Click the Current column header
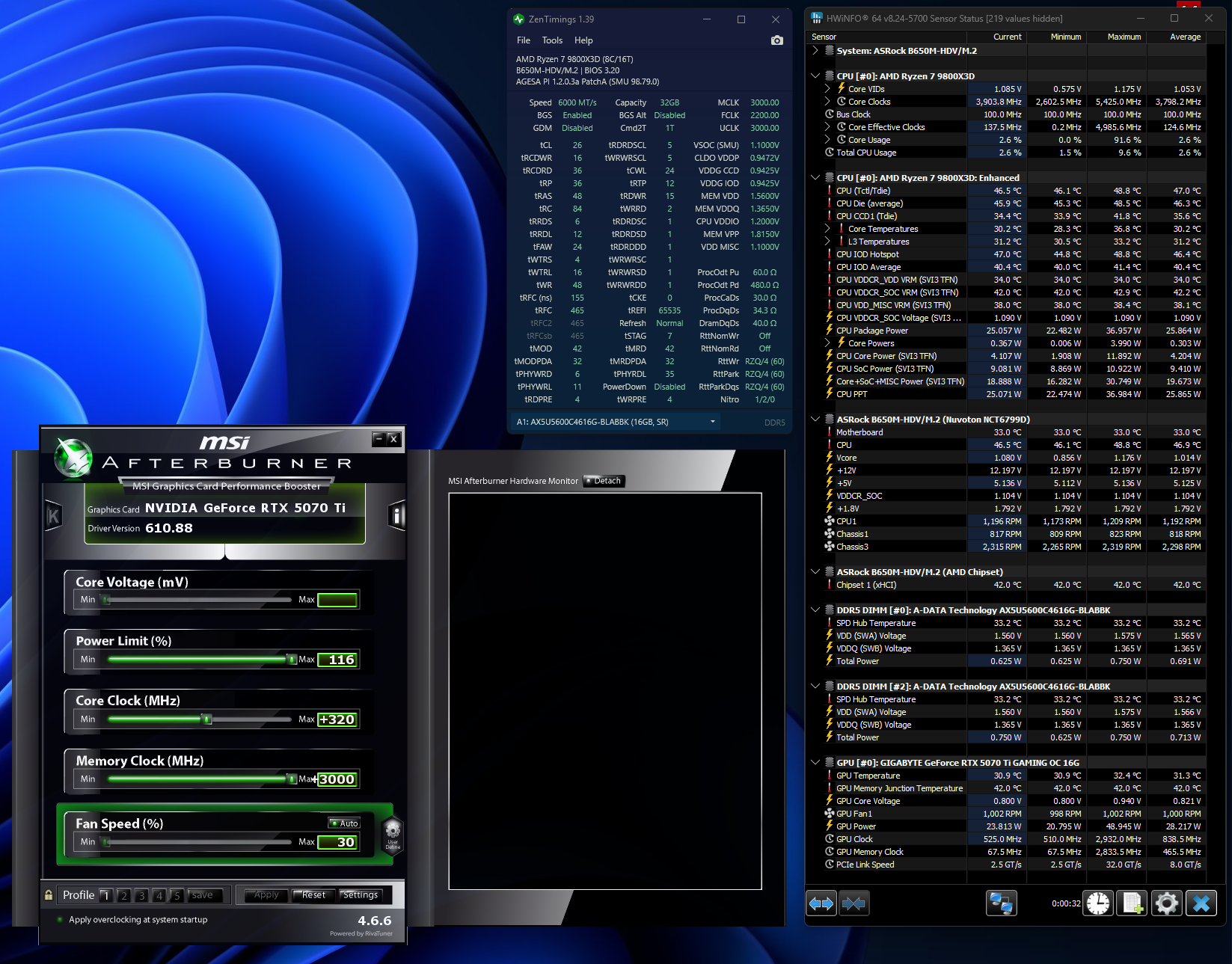The width and height of the screenshot is (1232, 964). (997, 37)
